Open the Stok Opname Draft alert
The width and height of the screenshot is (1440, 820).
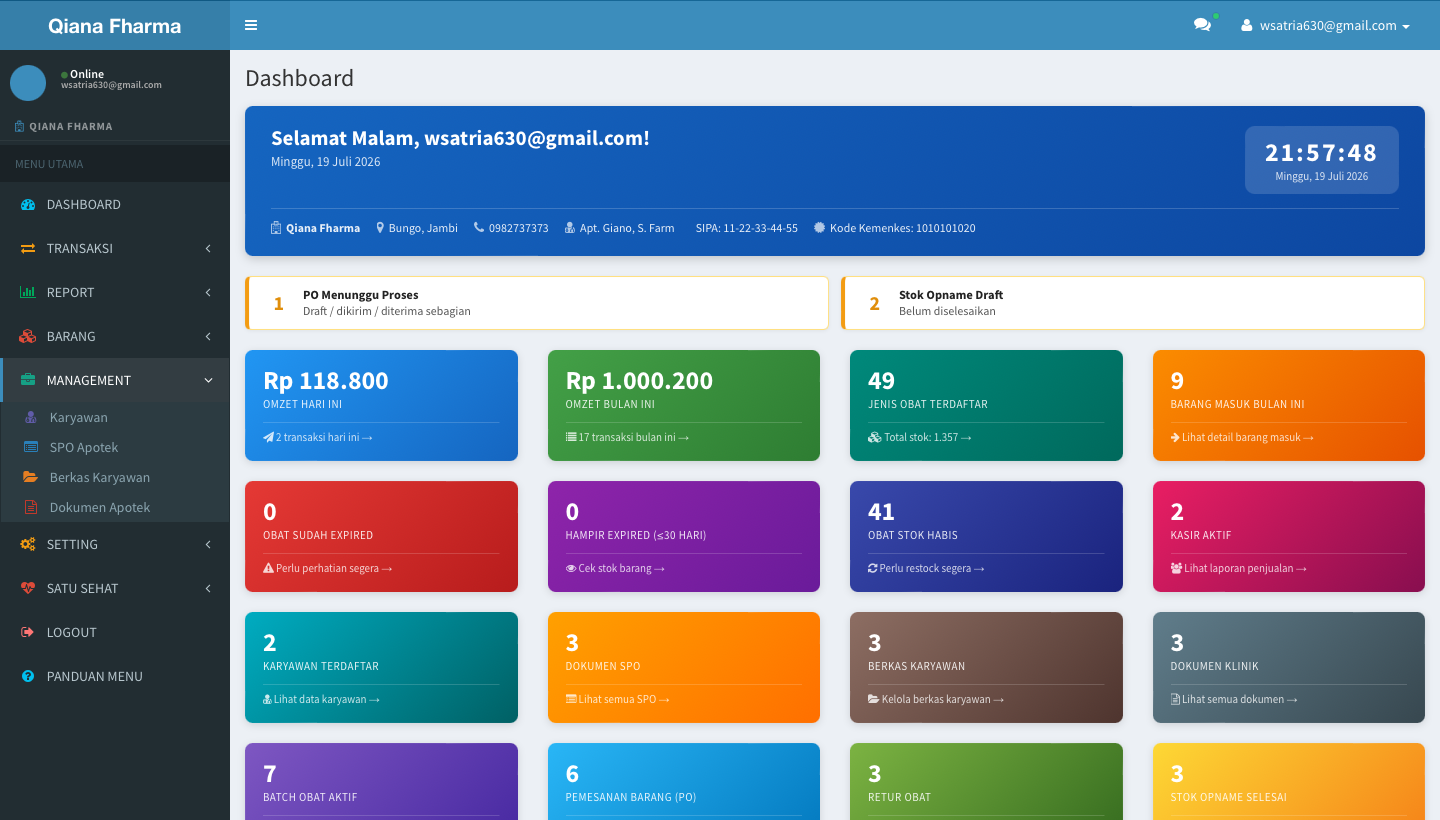[x=1133, y=303]
